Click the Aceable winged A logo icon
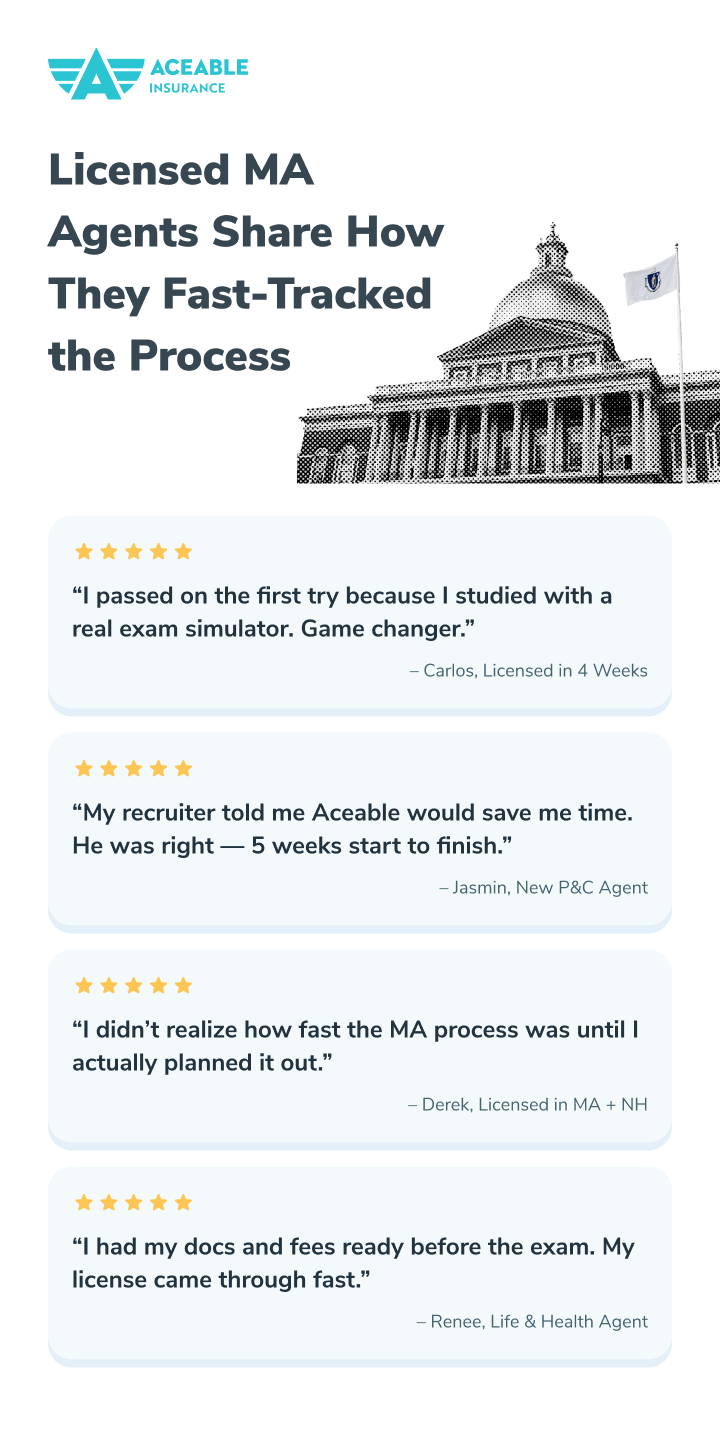 pos(95,74)
